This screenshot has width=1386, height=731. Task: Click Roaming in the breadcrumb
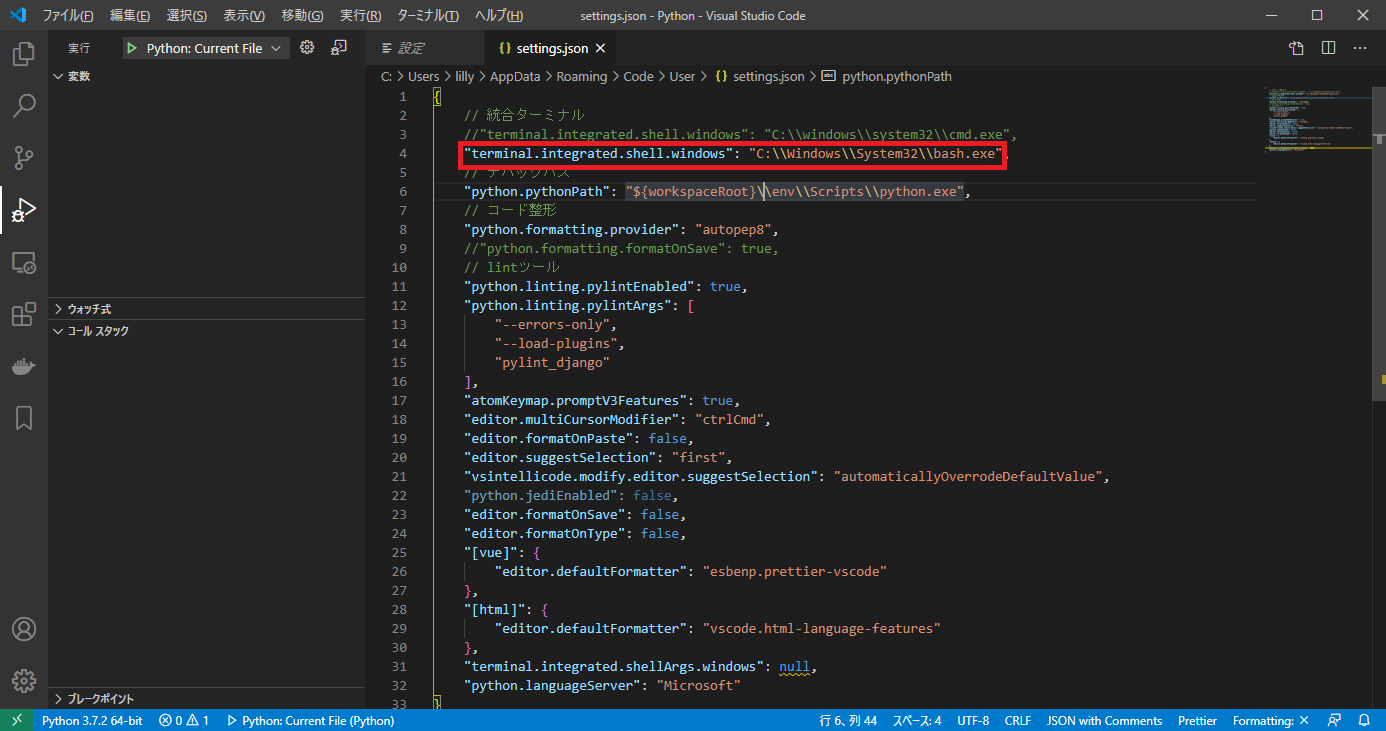(581, 76)
